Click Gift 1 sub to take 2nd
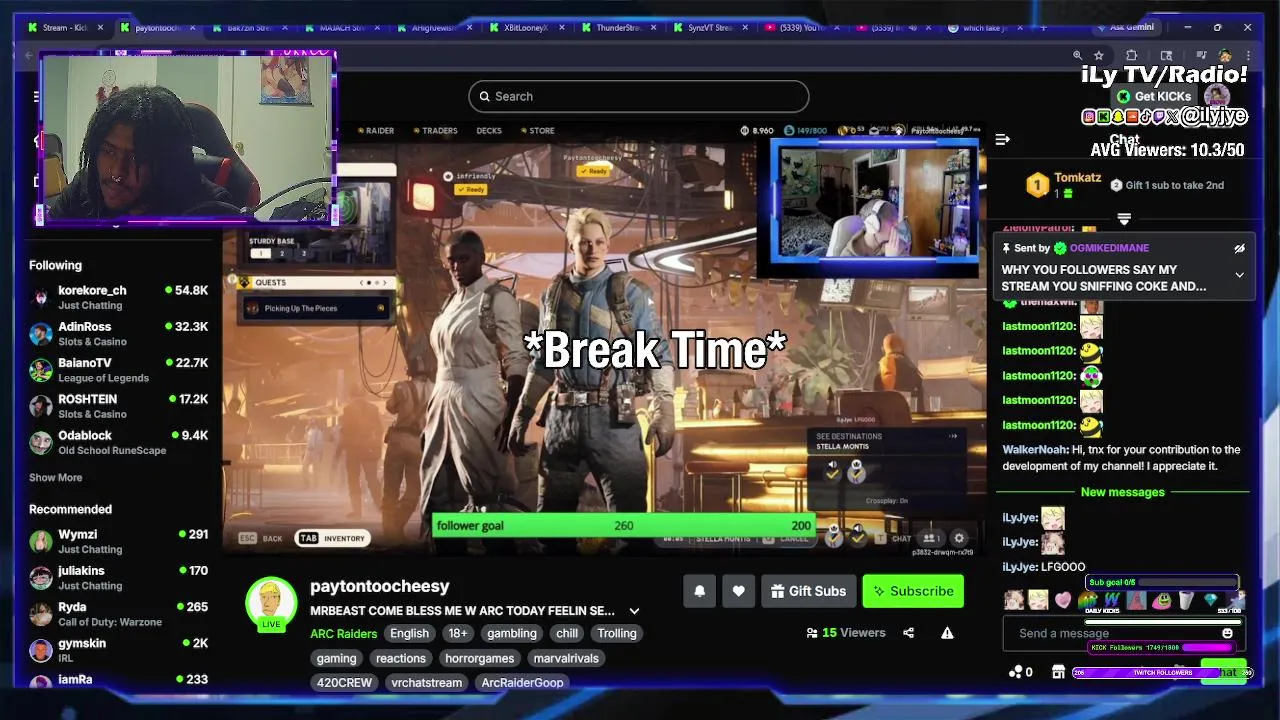Viewport: 1280px width, 720px height. [x=1167, y=185]
